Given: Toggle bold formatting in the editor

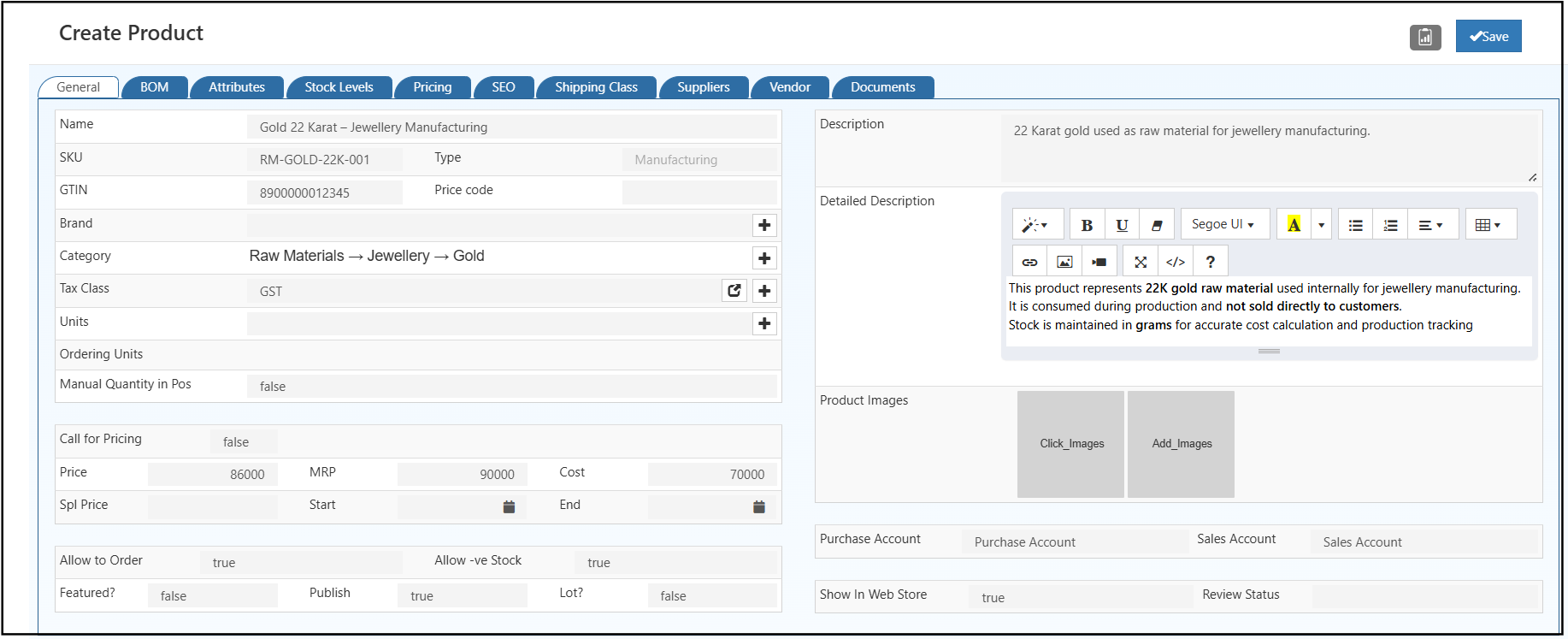Looking at the screenshot, I should click(x=1087, y=225).
